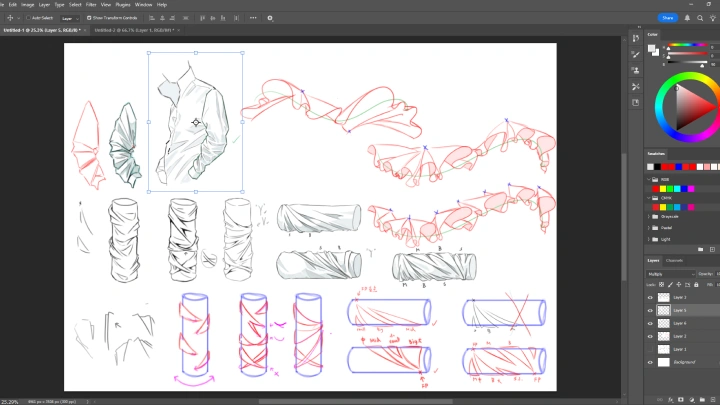
Task: Switch to the Untitled-2 document tab
Action: 134,30
